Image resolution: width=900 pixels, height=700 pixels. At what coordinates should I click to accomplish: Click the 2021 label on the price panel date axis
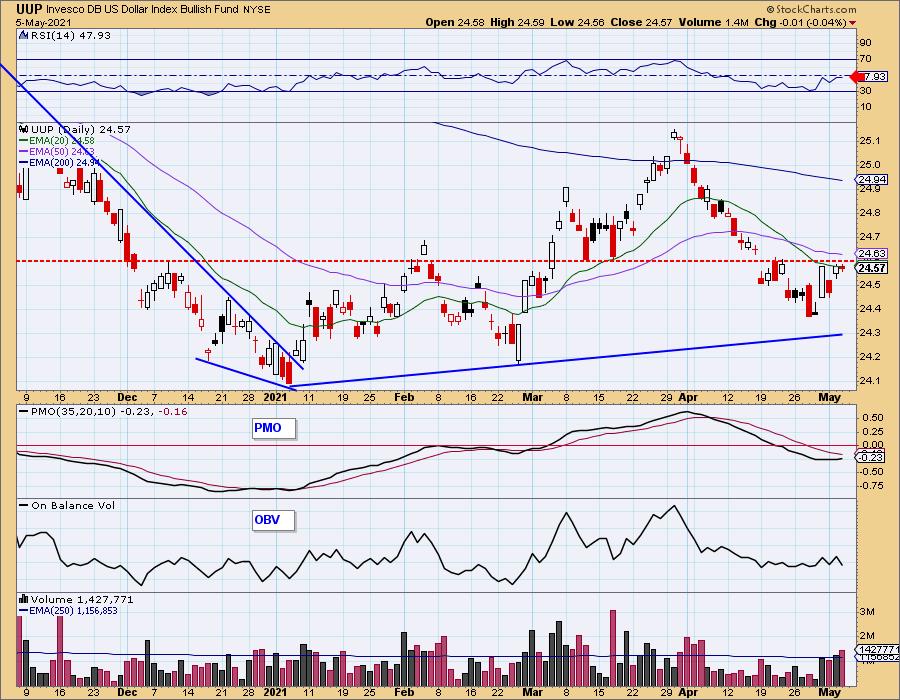275,397
